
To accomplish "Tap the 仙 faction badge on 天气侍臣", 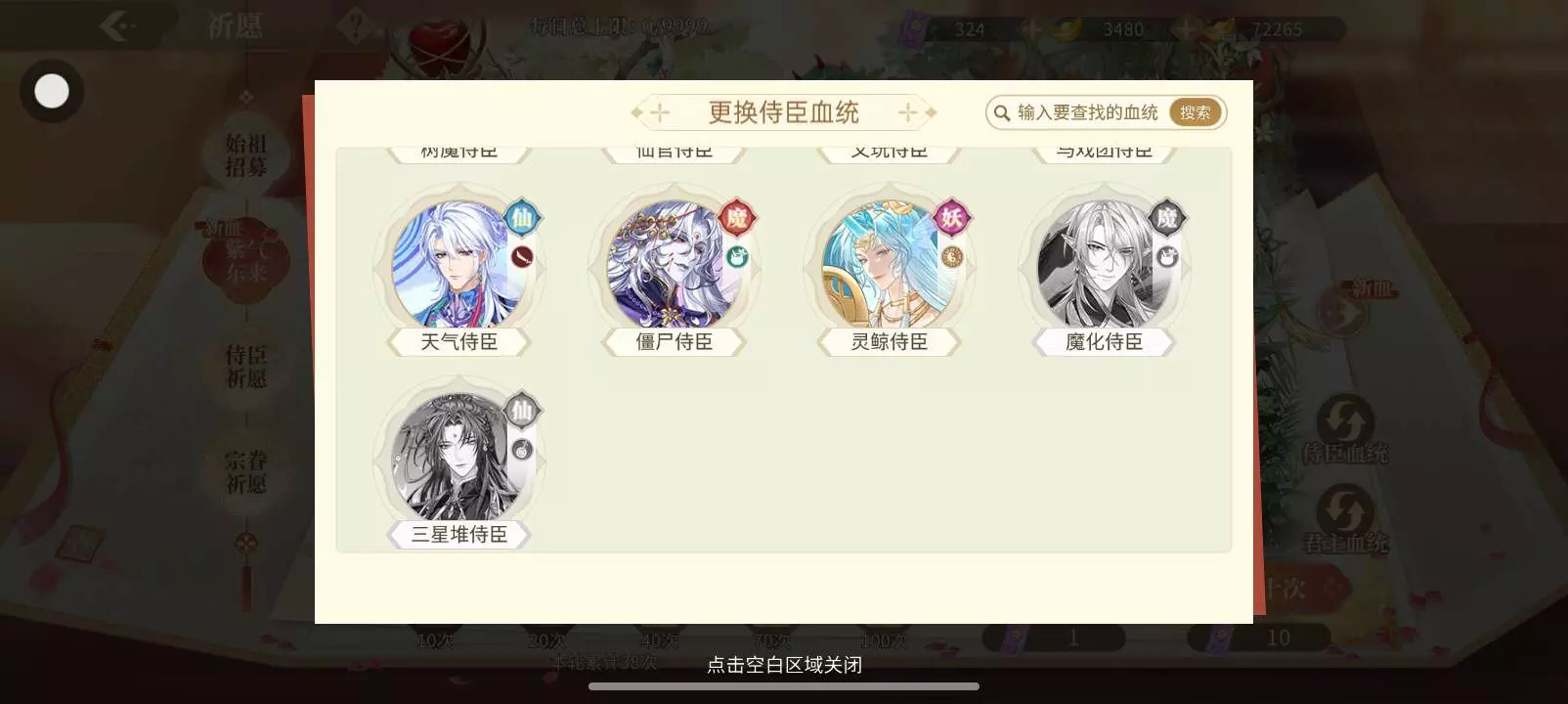I will click(x=522, y=218).
